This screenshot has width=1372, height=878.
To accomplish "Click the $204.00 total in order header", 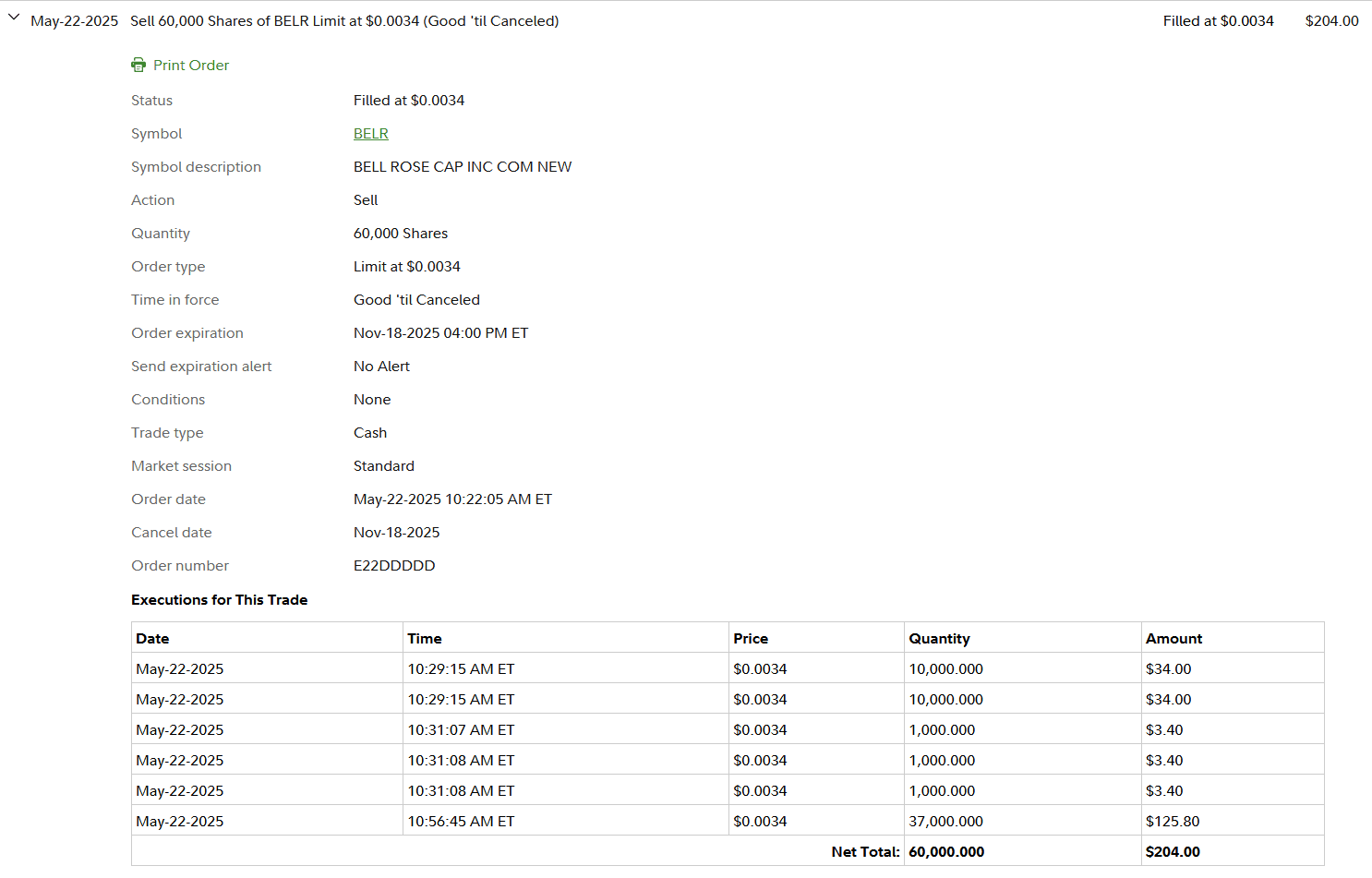I will [1331, 21].
